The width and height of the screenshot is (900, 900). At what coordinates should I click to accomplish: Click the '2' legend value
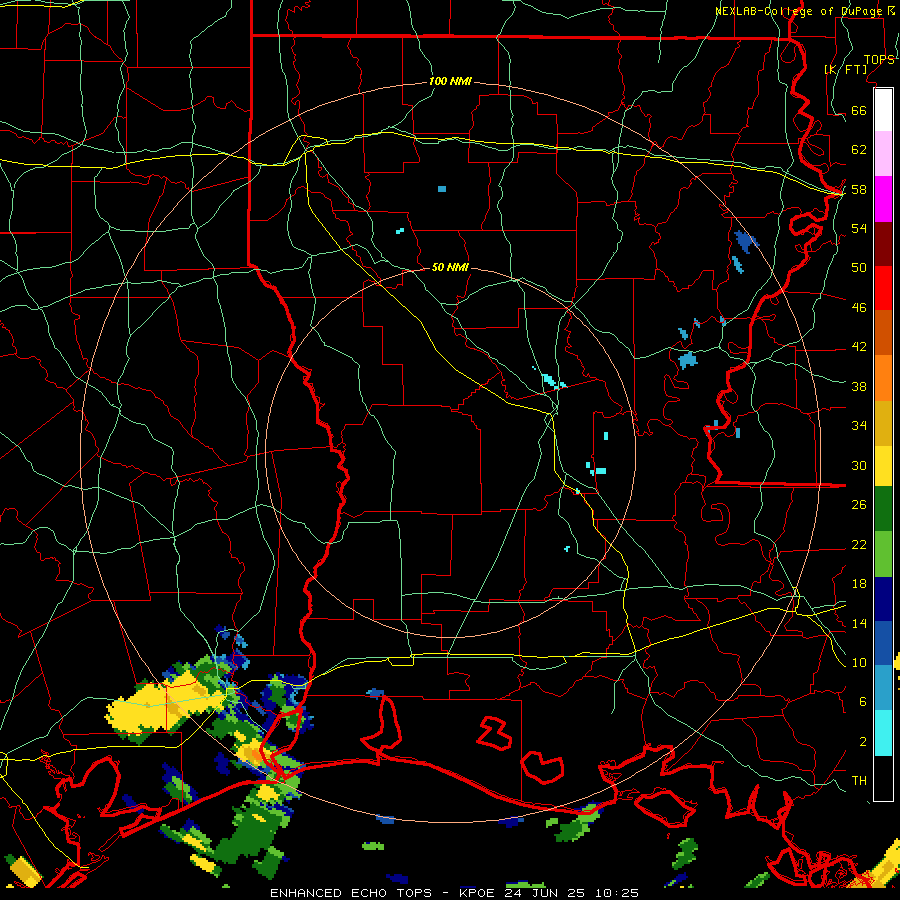point(863,742)
